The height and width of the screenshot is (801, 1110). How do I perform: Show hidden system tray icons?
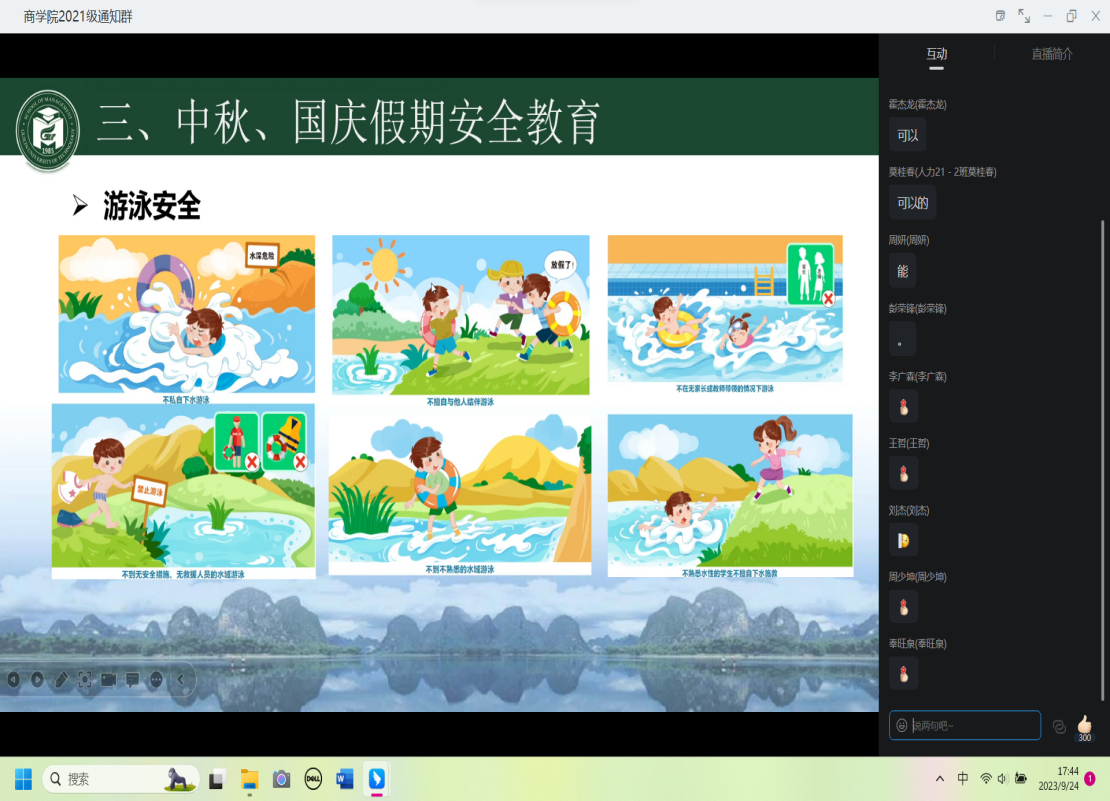point(939,779)
